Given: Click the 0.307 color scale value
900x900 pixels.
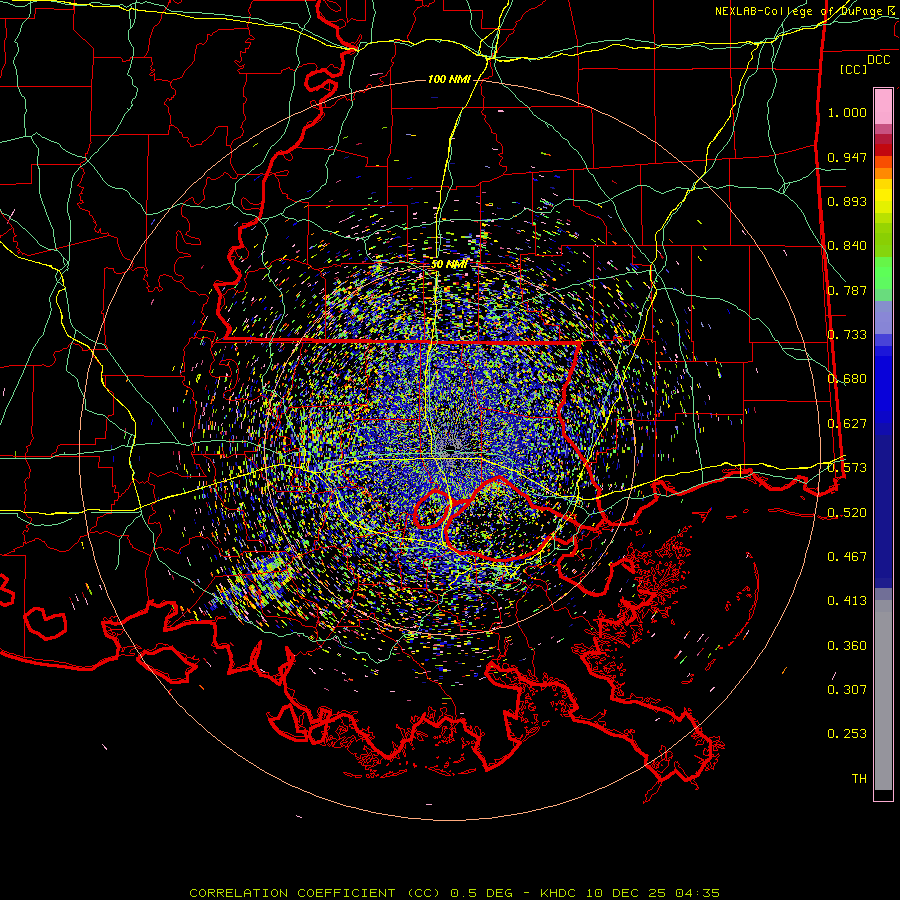Looking at the screenshot, I should (x=847, y=690).
